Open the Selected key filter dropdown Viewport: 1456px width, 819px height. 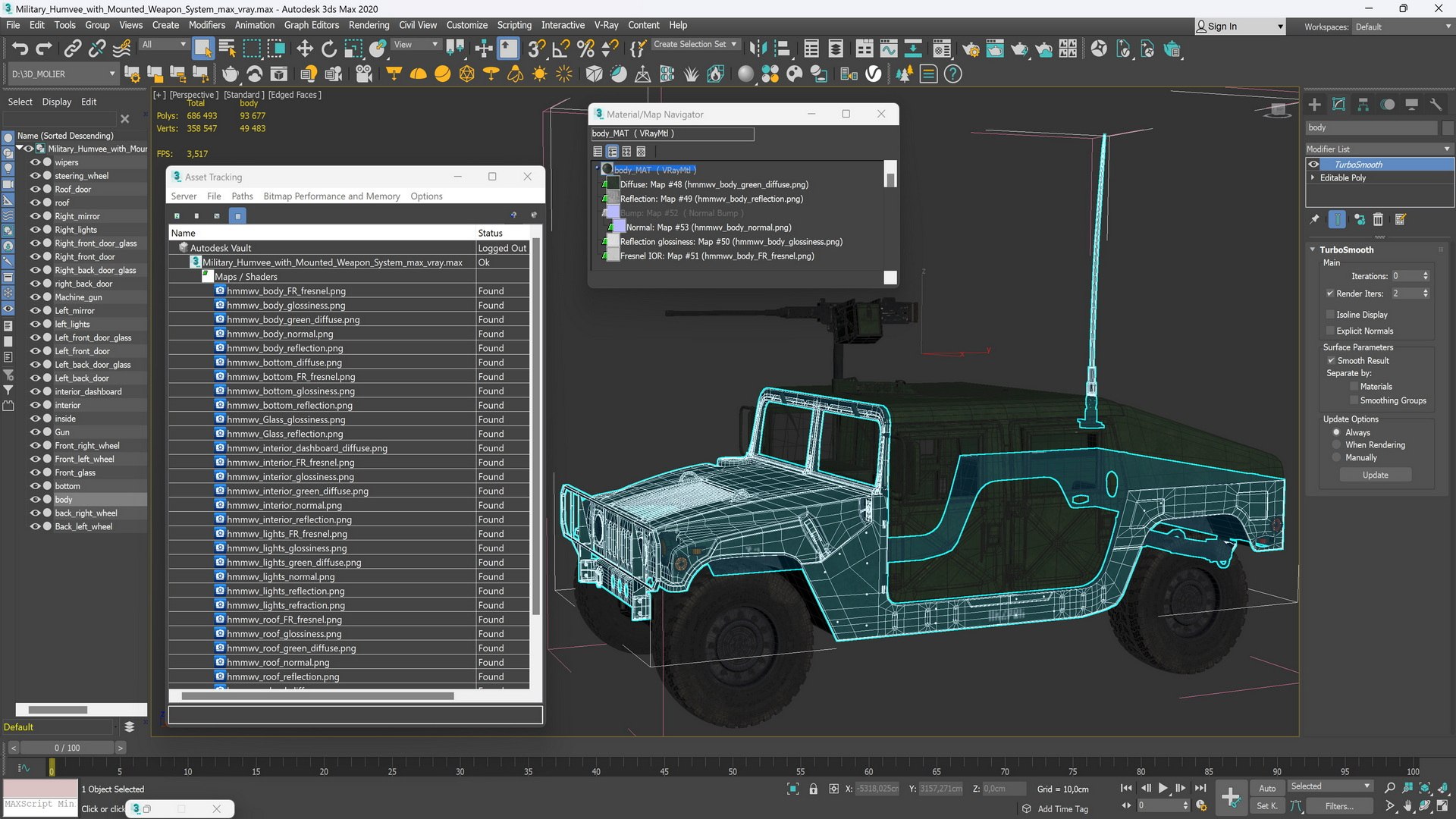pos(1331,786)
